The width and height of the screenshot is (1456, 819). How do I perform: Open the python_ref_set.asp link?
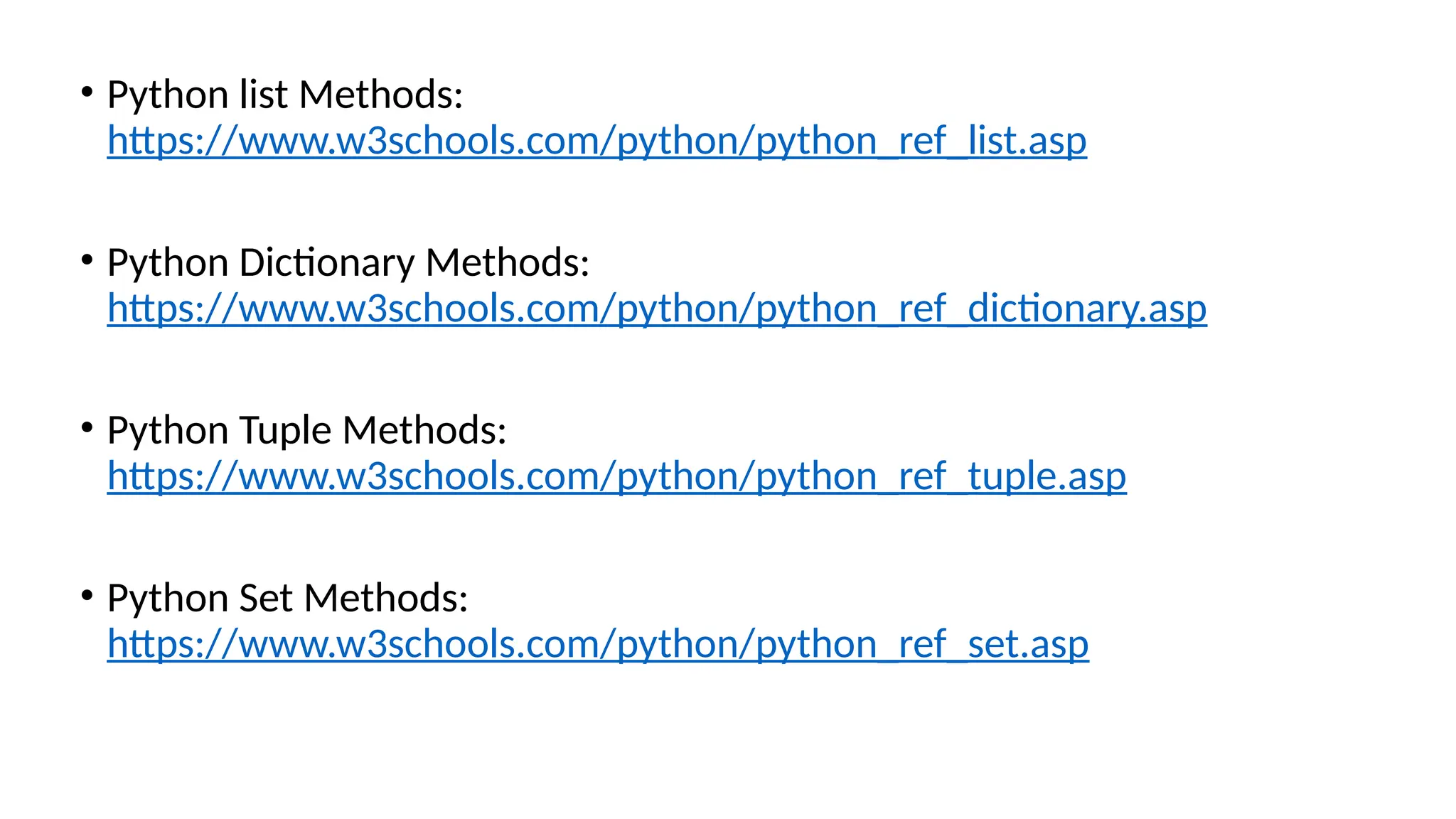597,644
